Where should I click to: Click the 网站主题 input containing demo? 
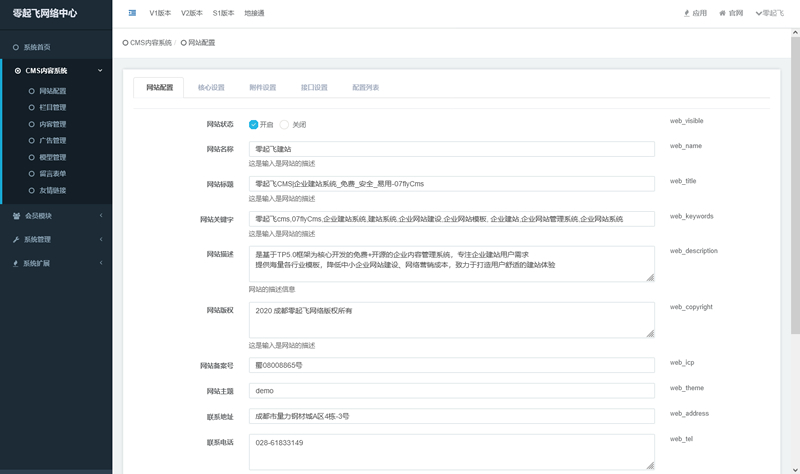(451, 390)
